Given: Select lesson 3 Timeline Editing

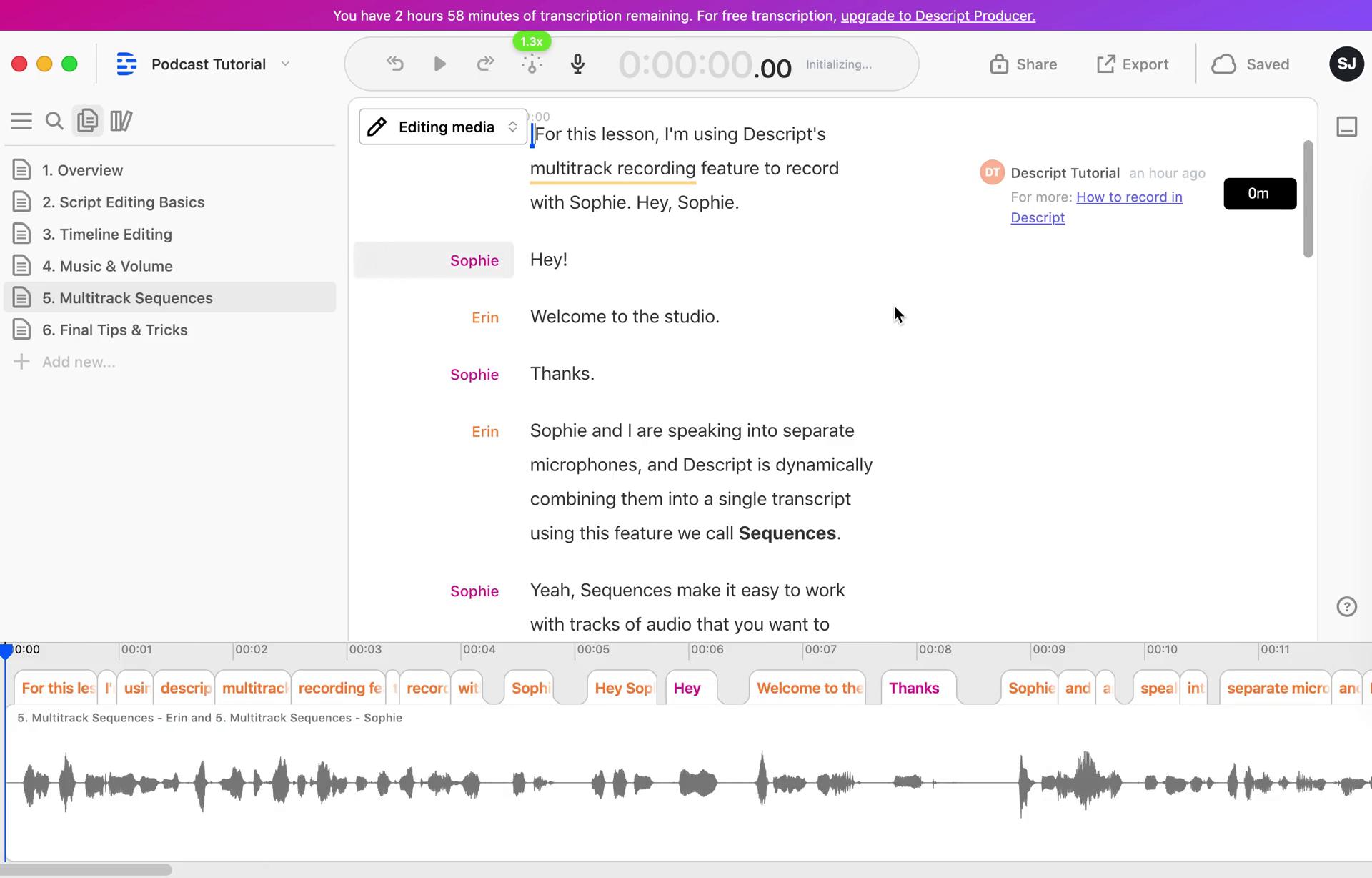Looking at the screenshot, I should 106,233.
